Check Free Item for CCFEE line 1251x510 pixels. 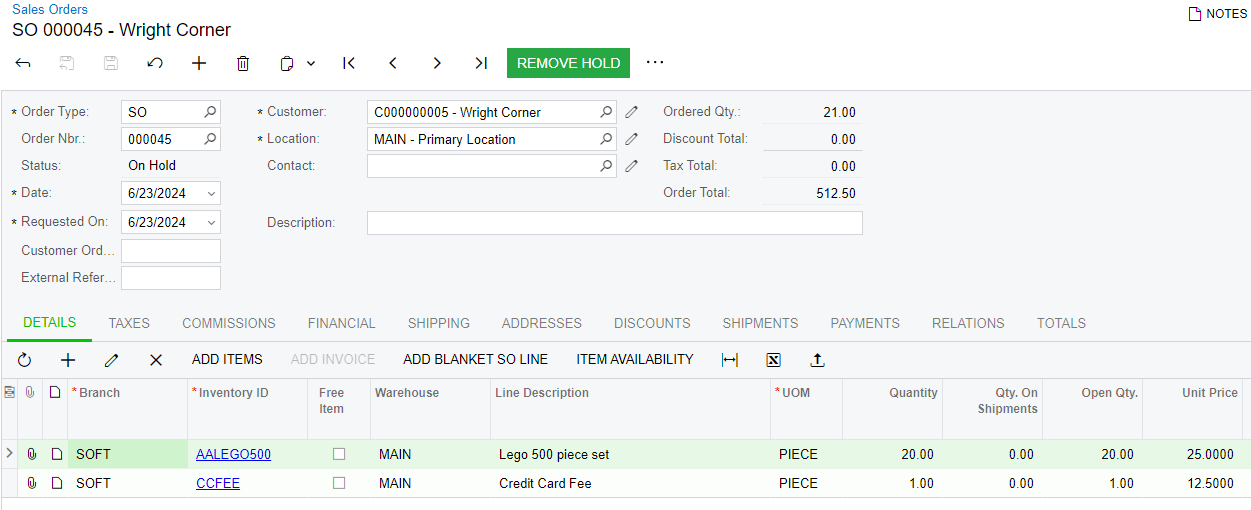click(x=339, y=483)
